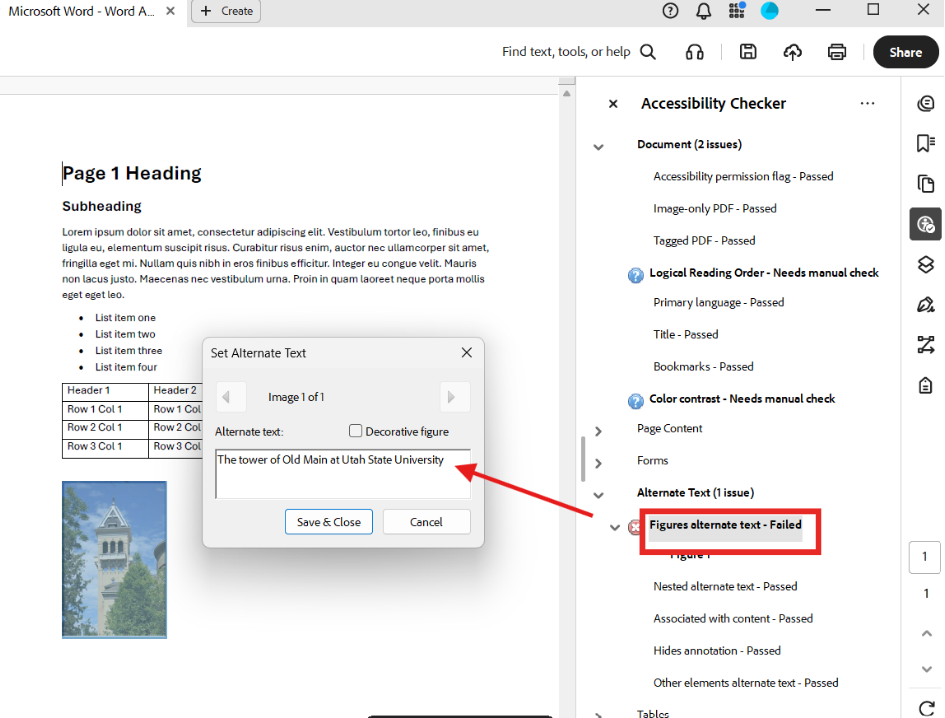Click the Subheading text

[x=102, y=206]
